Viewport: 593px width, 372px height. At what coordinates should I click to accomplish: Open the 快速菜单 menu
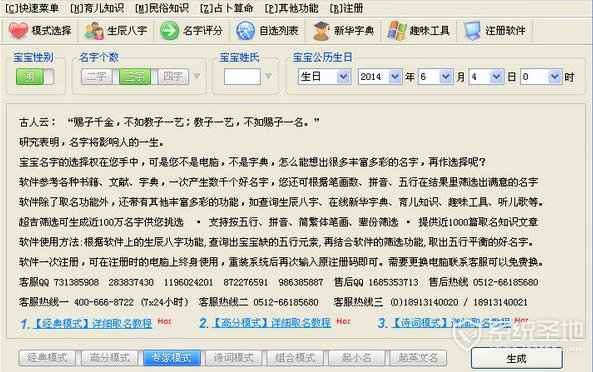coord(32,8)
